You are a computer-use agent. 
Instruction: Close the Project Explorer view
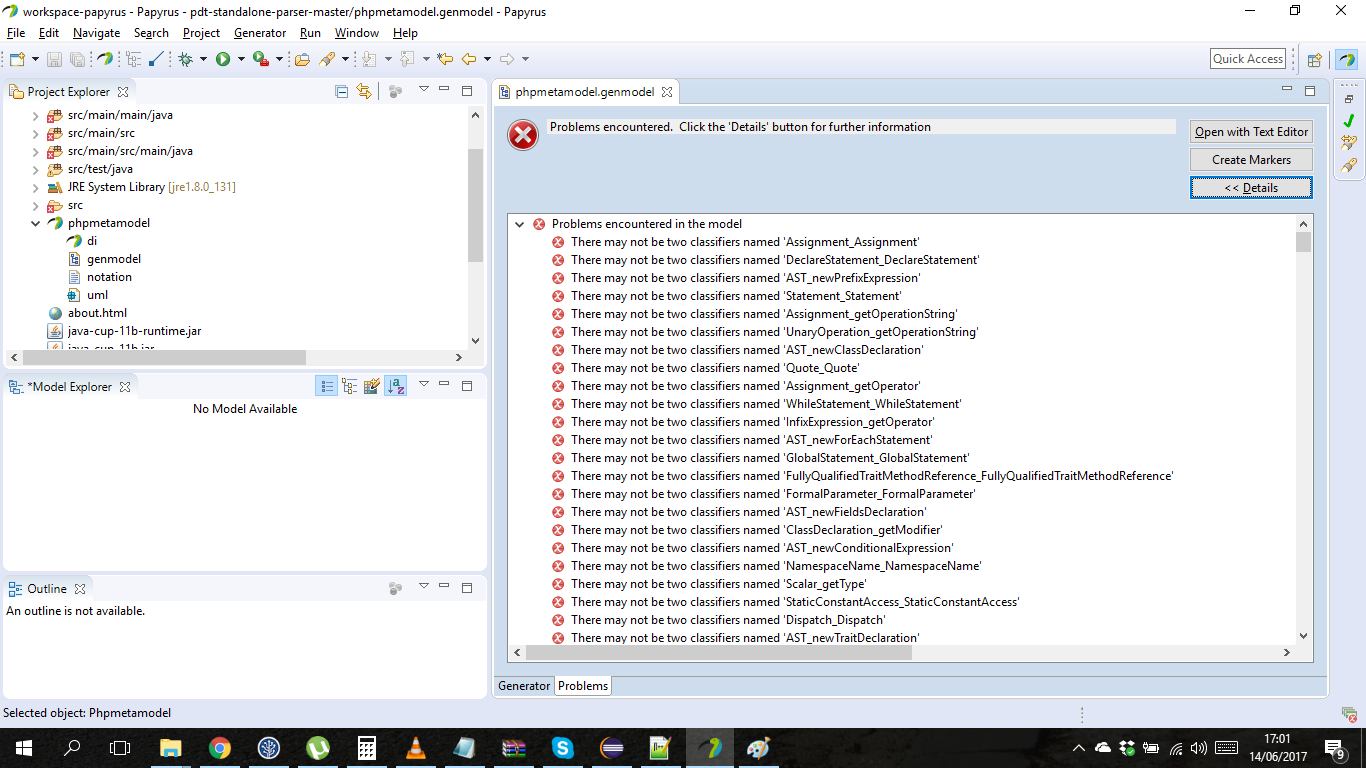point(123,92)
